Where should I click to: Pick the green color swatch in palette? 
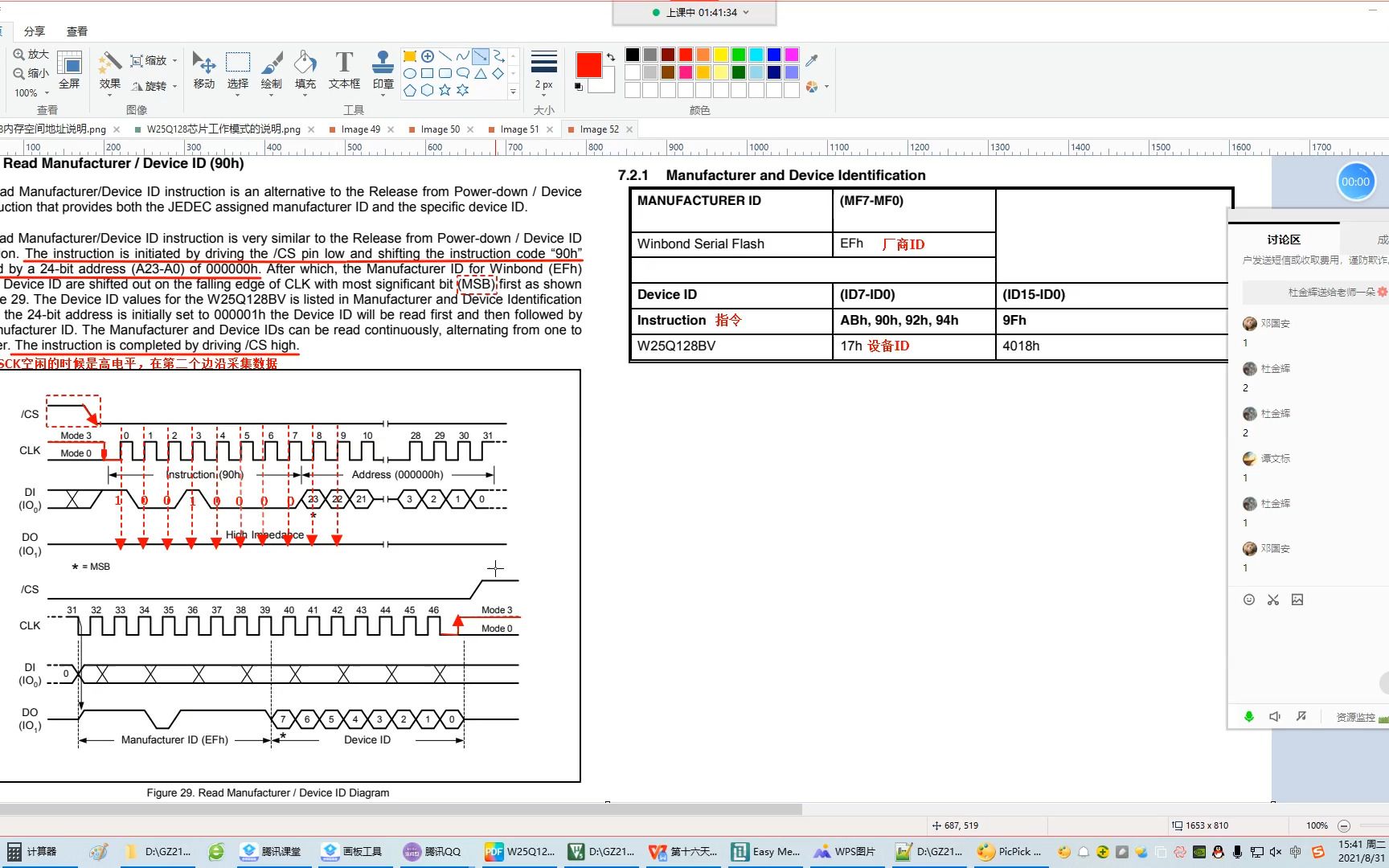tap(739, 55)
